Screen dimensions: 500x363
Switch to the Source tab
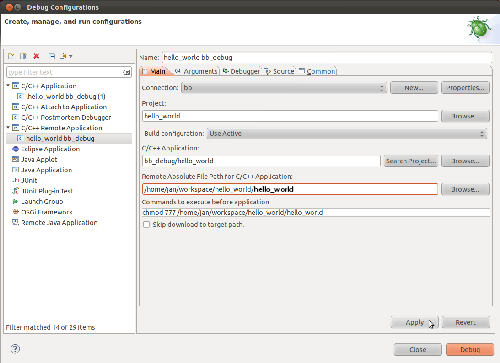pos(279,71)
